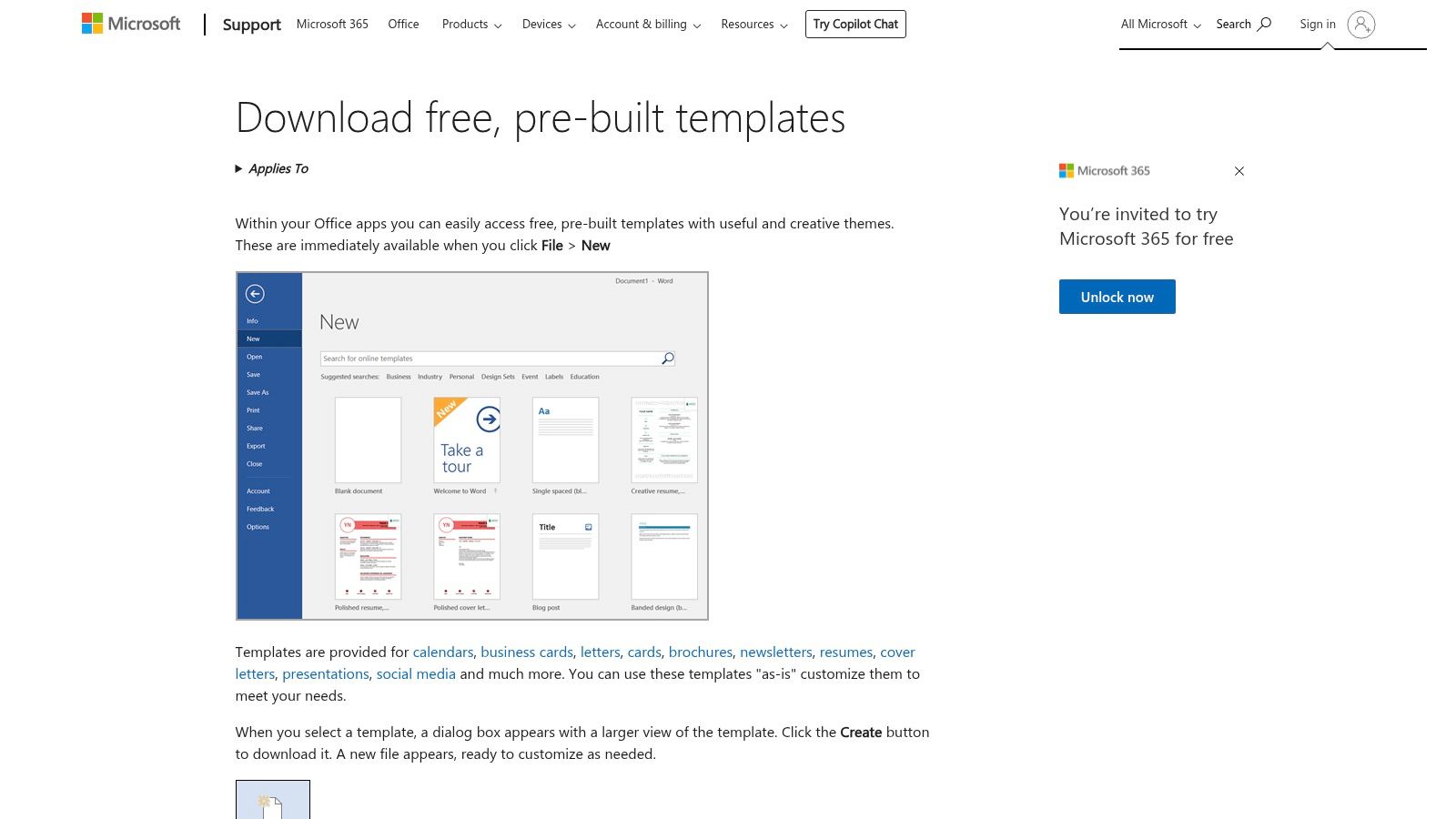Open the calendars templates link
The image size is (1456, 819).
[x=443, y=652]
